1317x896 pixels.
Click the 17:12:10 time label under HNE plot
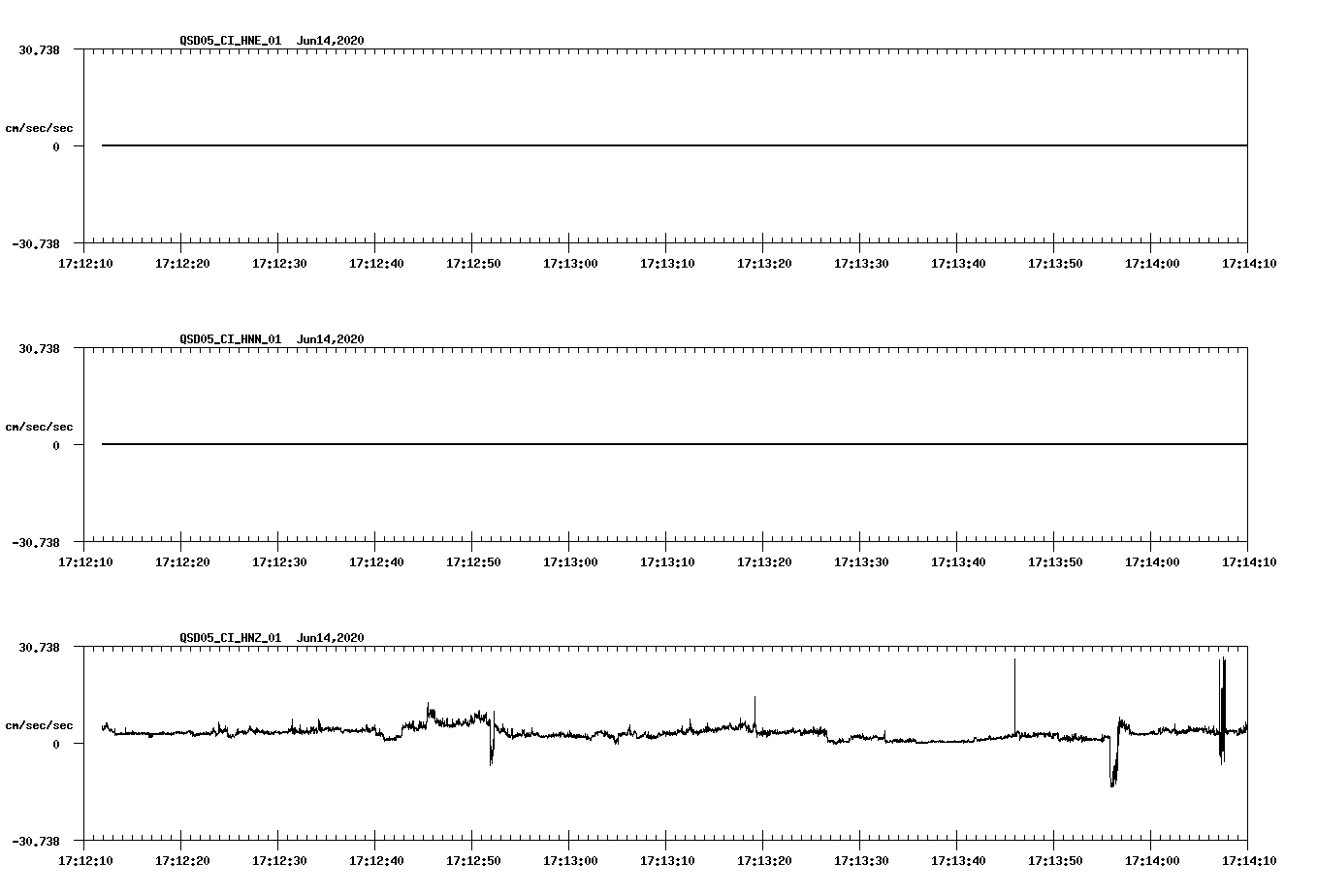pyautogui.click(x=85, y=263)
